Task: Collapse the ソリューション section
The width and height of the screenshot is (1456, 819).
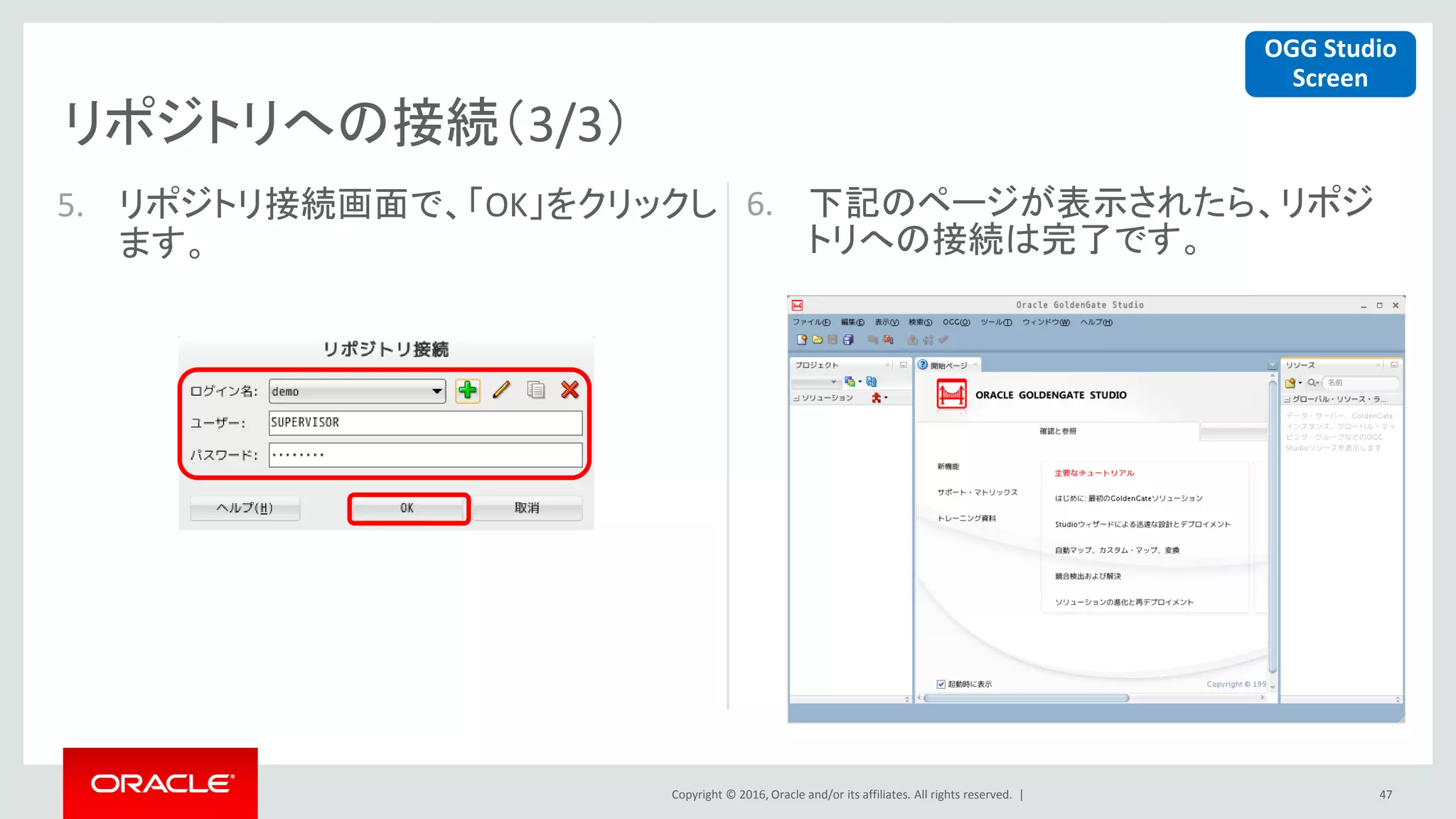Action: 796,398
